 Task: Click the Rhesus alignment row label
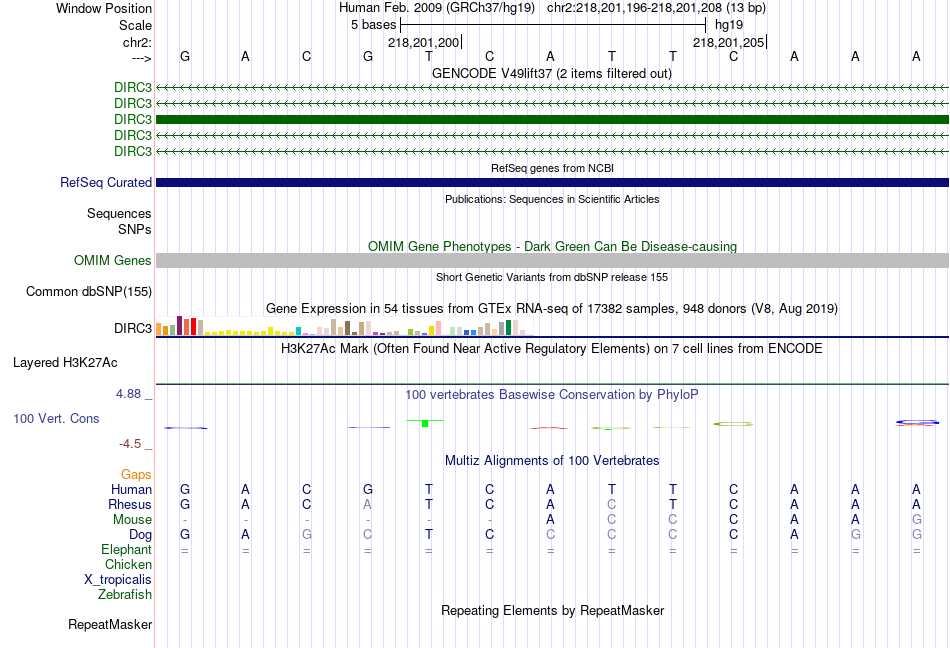point(130,504)
